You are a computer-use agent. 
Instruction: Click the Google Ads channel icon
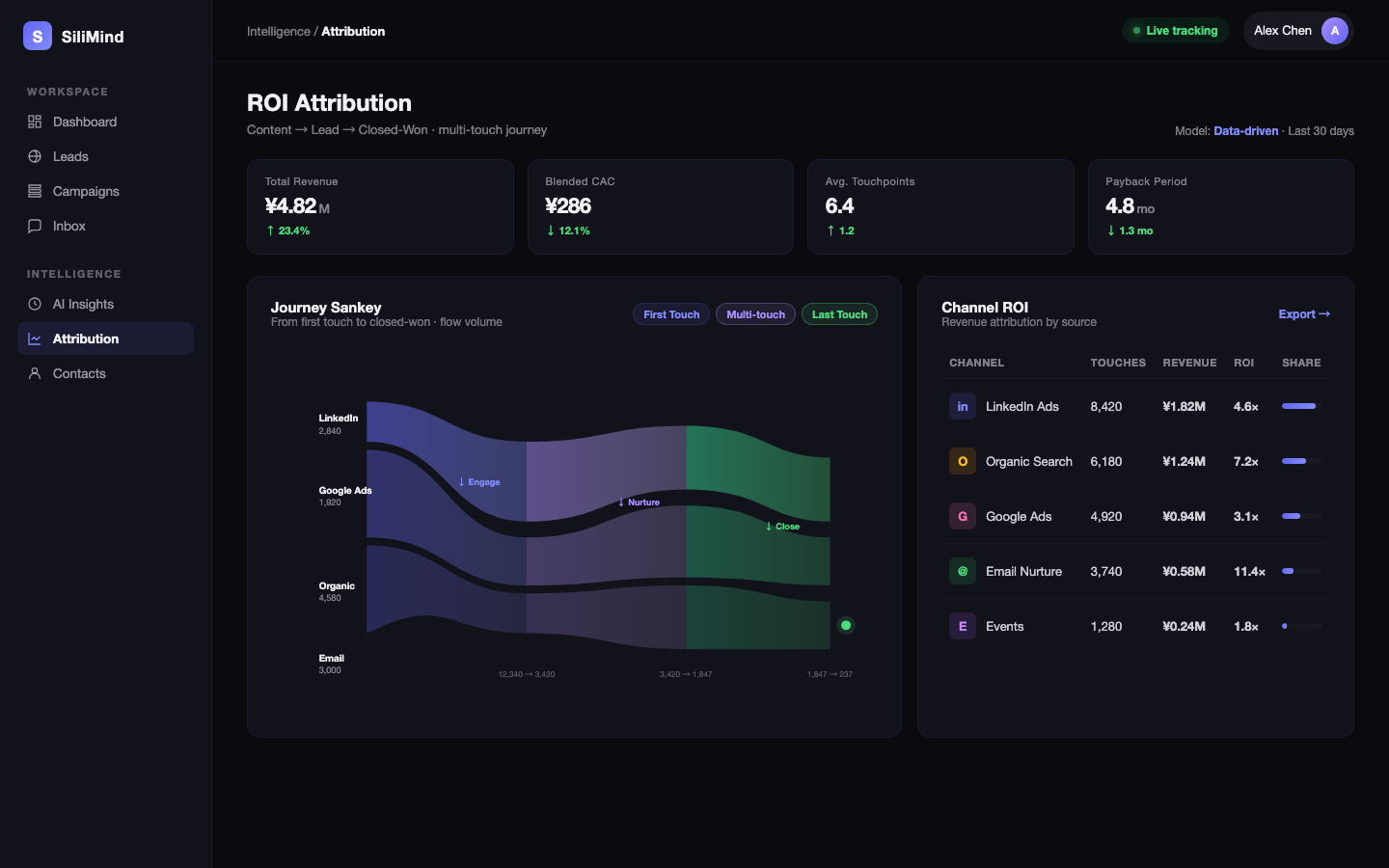[963, 516]
